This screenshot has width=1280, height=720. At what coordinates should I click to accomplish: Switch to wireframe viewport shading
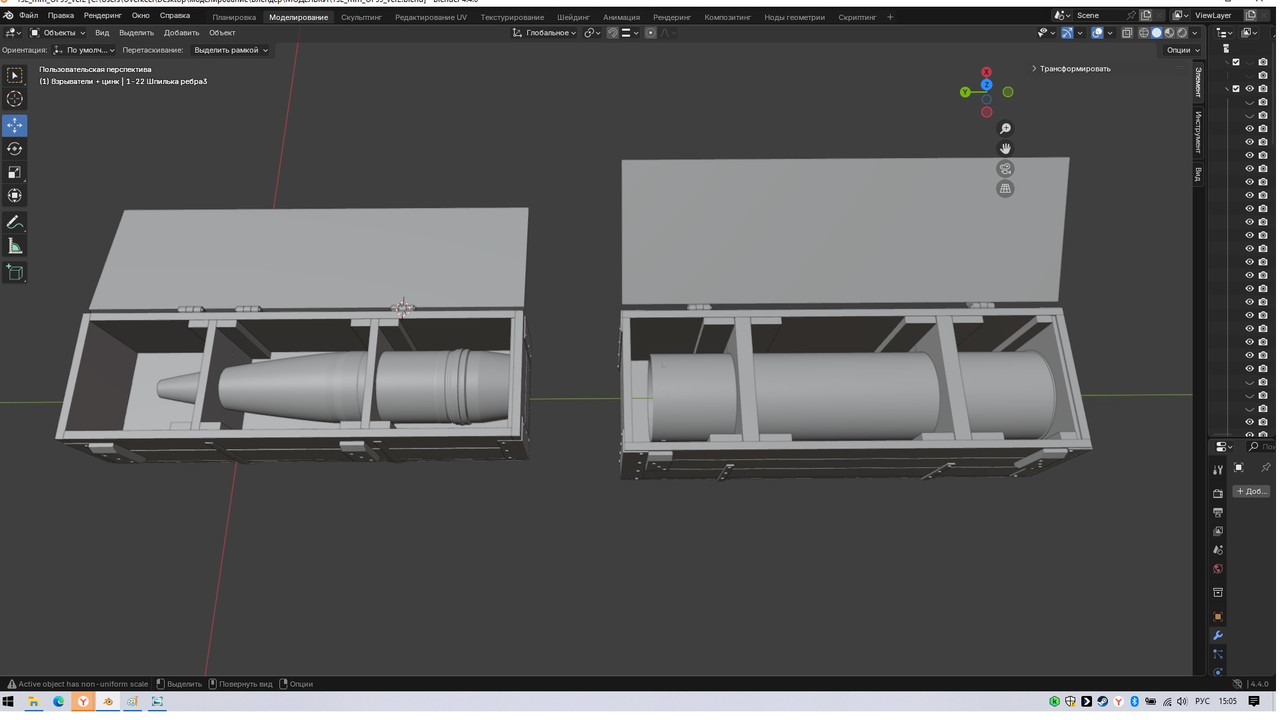1144,33
